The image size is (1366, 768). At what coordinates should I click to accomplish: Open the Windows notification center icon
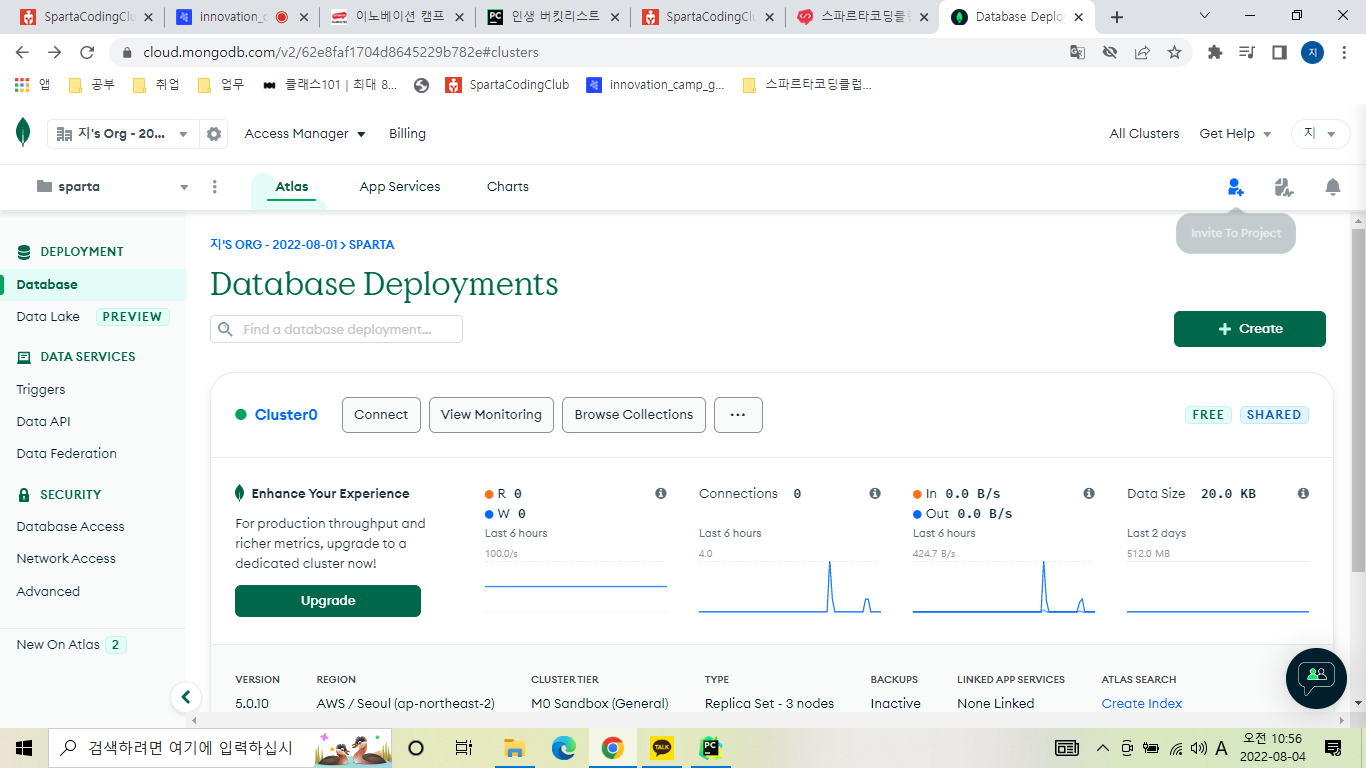click(x=1332, y=747)
